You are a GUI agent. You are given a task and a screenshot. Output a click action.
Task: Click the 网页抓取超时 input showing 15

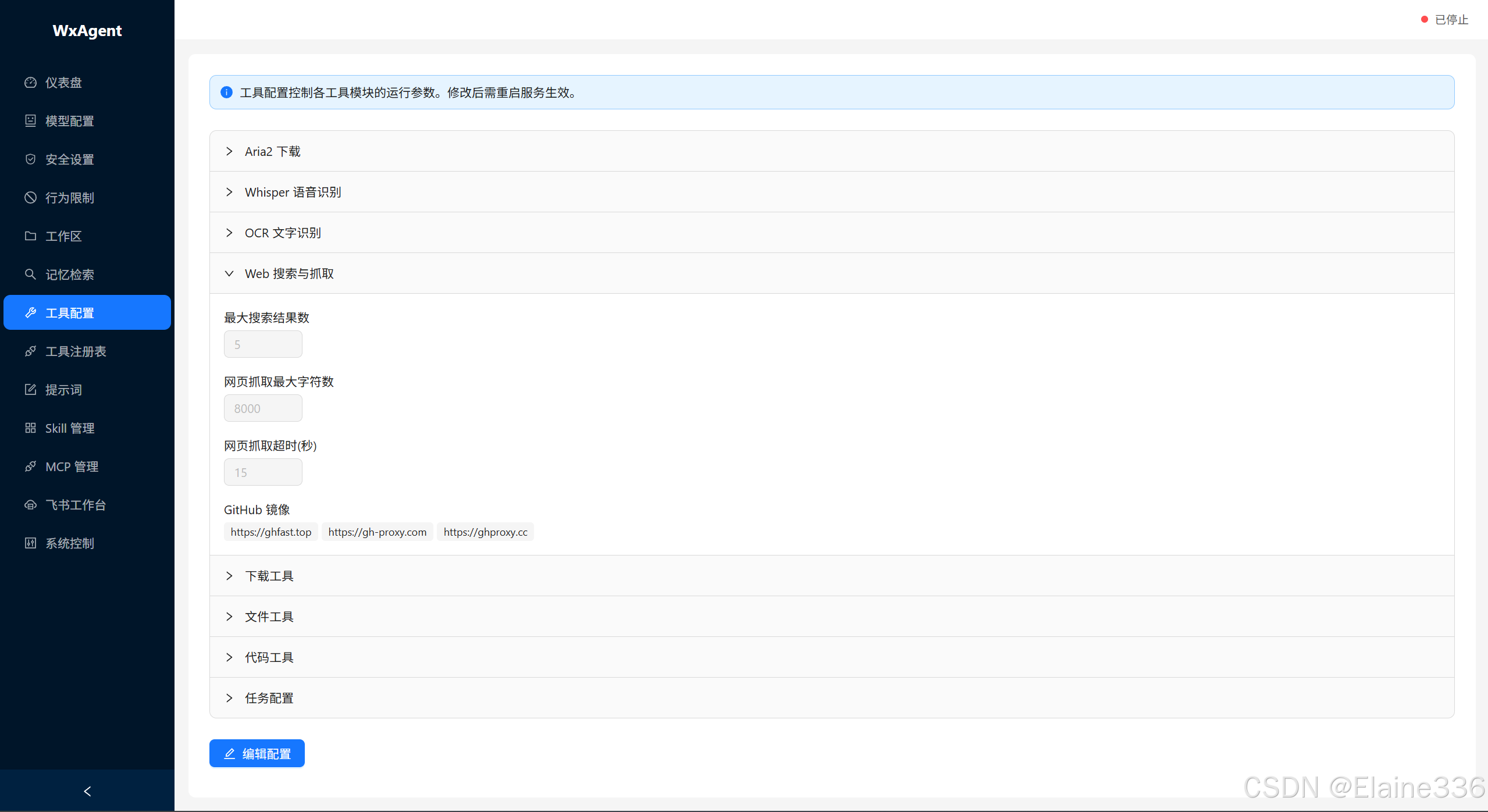pyautogui.click(x=263, y=472)
